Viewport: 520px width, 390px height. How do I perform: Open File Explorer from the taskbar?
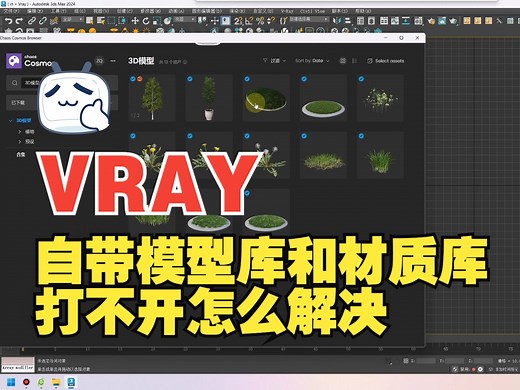[x=56, y=382]
